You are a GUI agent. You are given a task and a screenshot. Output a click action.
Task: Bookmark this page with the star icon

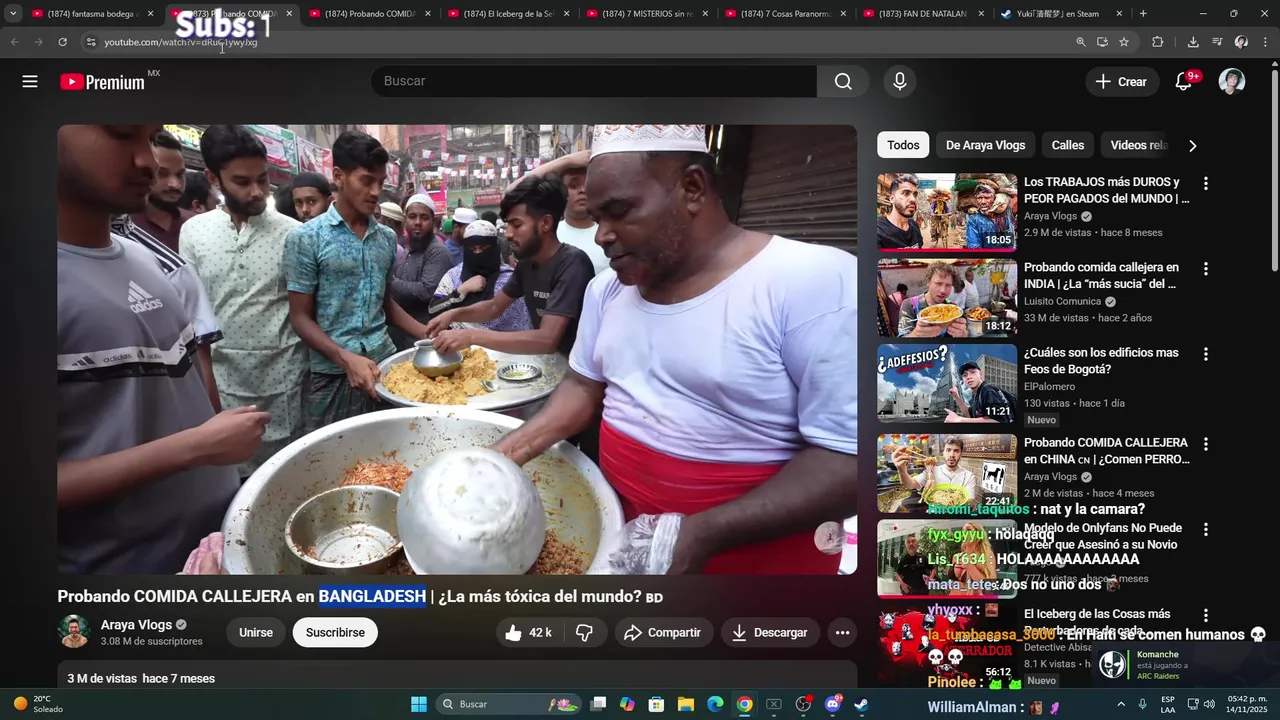click(x=1124, y=42)
